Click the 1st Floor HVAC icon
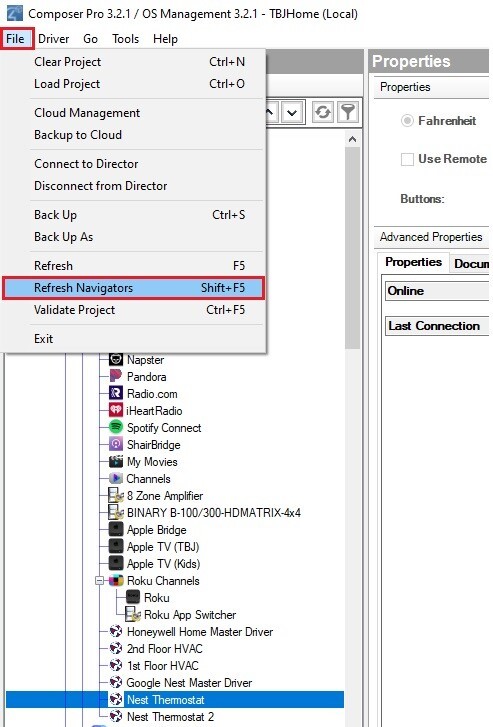 coord(115,665)
